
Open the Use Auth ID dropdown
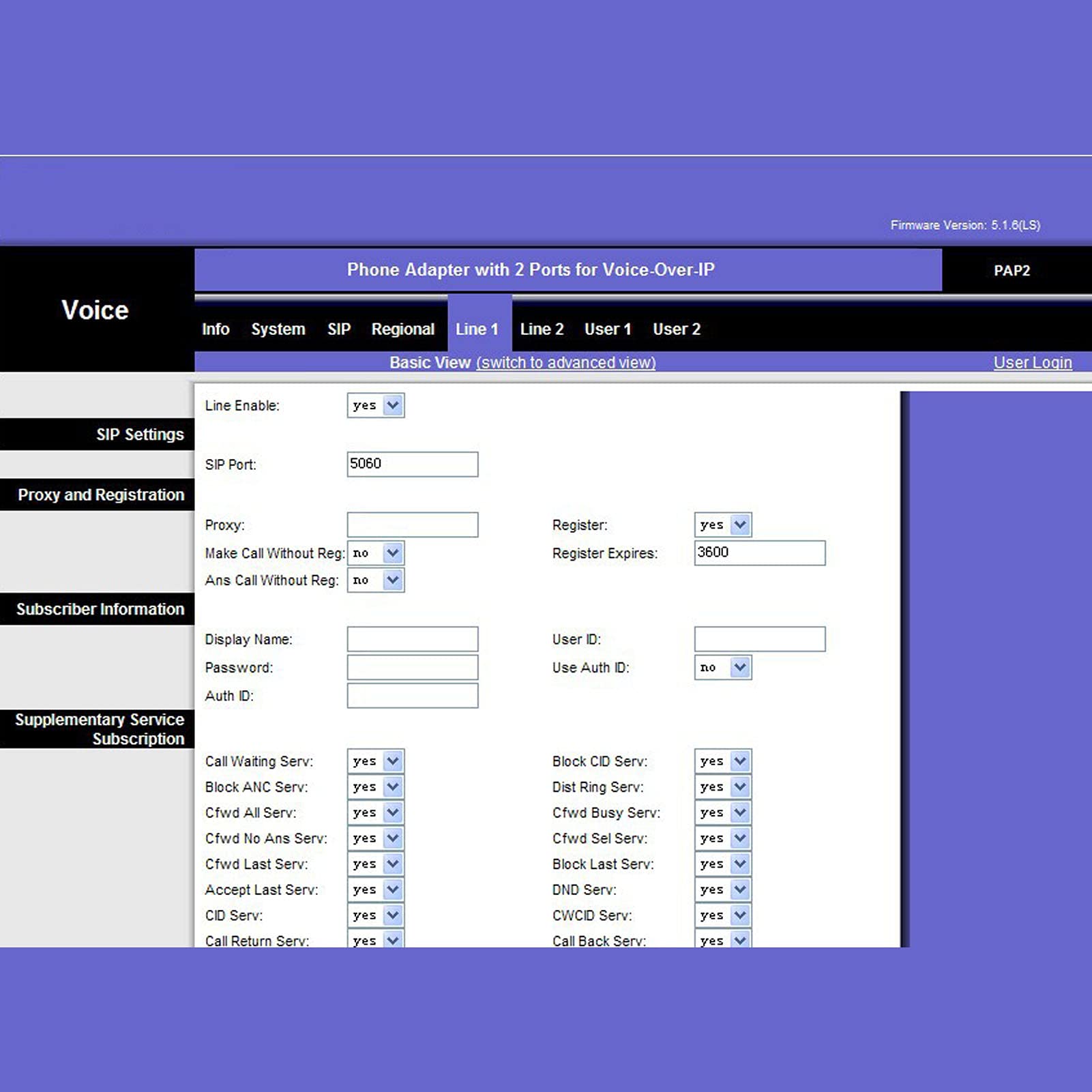tap(723, 667)
